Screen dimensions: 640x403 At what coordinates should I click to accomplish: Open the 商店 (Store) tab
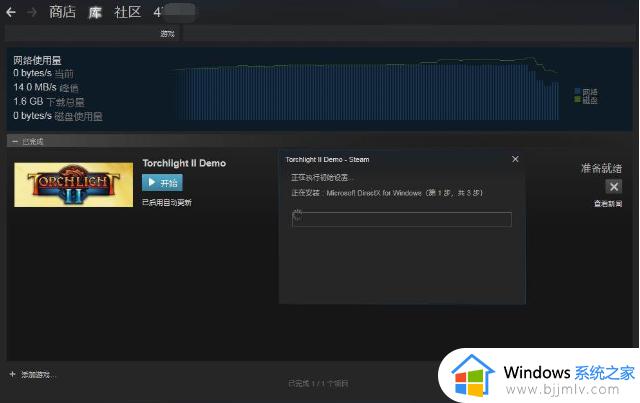(62, 12)
